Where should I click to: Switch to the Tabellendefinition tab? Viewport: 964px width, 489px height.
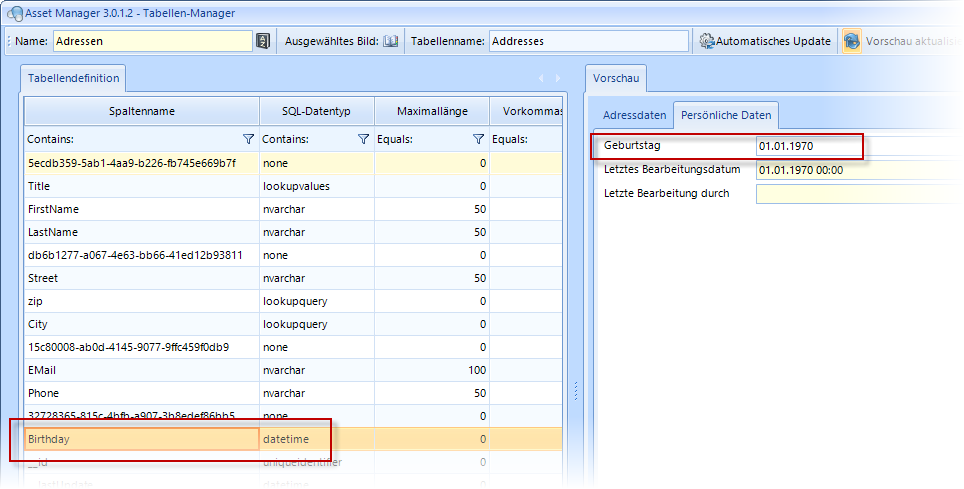coord(73,78)
